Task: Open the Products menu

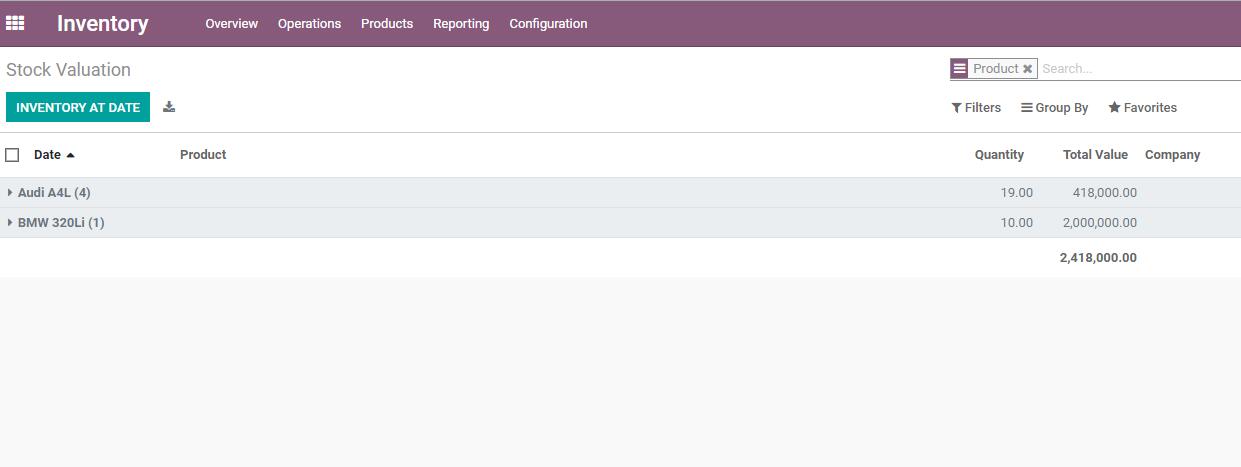Action: [x=387, y=24]
